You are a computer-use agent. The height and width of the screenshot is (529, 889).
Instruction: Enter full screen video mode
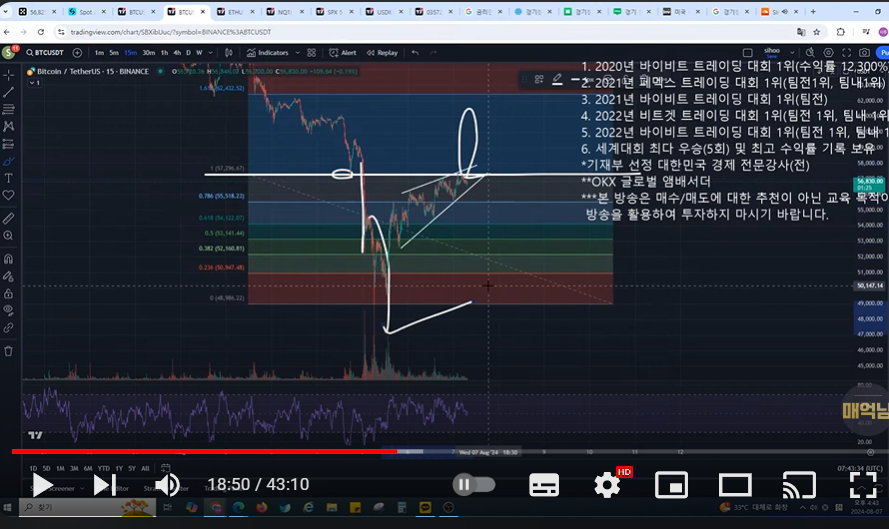pyautogui.click(x=863, y=485)
